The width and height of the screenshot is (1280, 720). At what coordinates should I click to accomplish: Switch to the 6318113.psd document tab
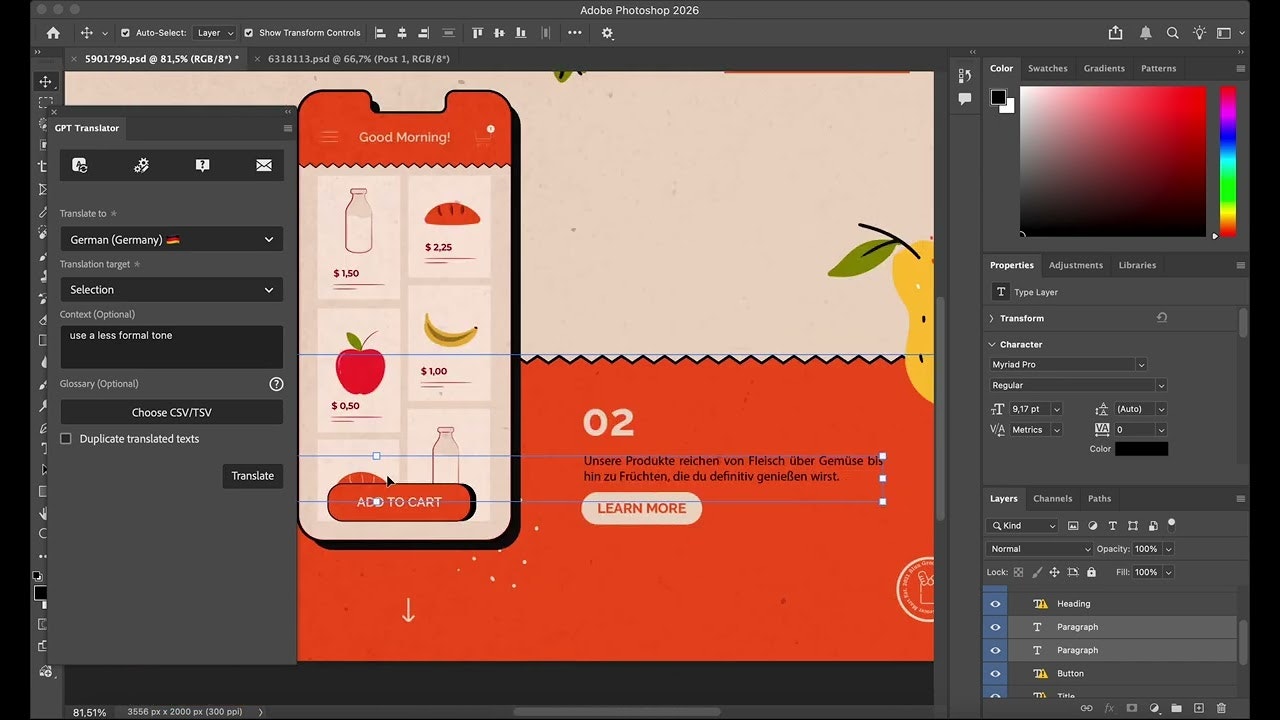point(358,59)
